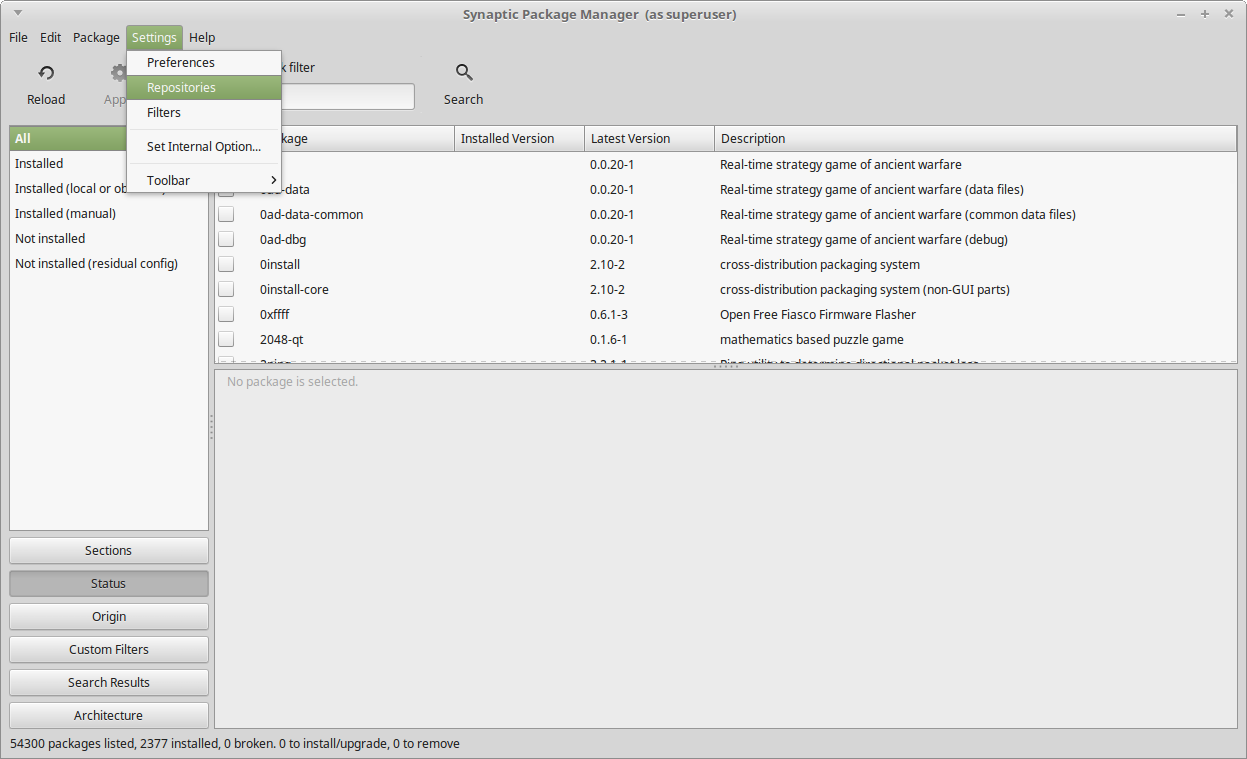Viewport: 1247px width, 759px height.
Task: Select the 0ad-dbg package name
Action: (x=283, y=239)
